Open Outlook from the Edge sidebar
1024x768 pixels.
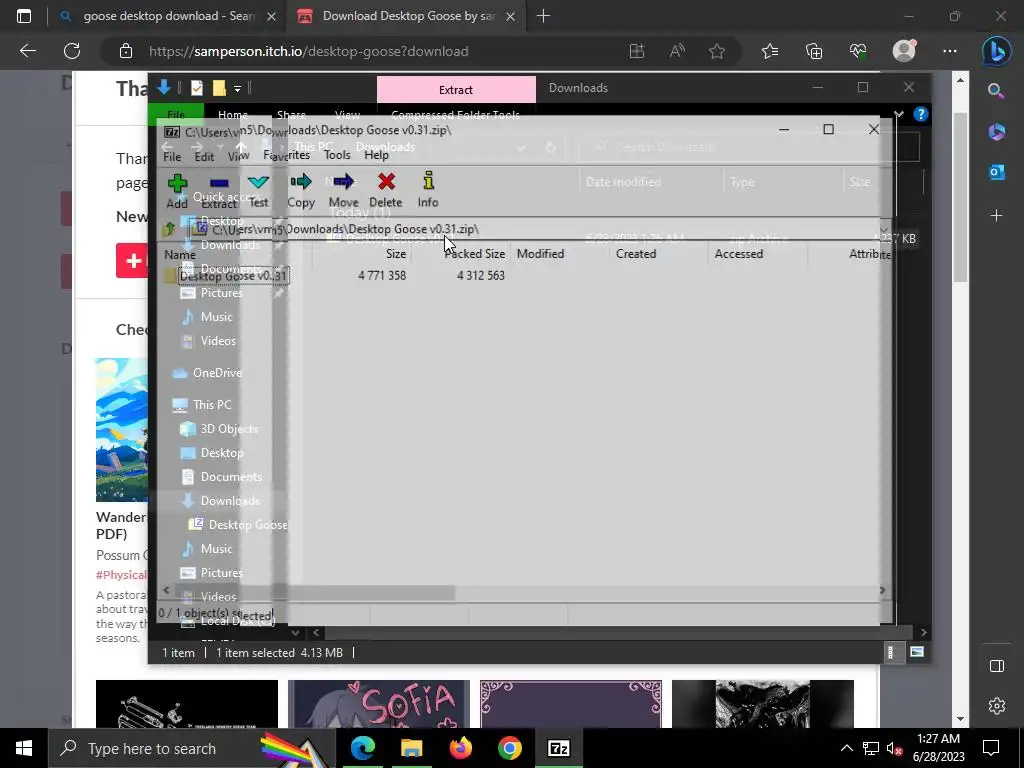pos(996,172)
